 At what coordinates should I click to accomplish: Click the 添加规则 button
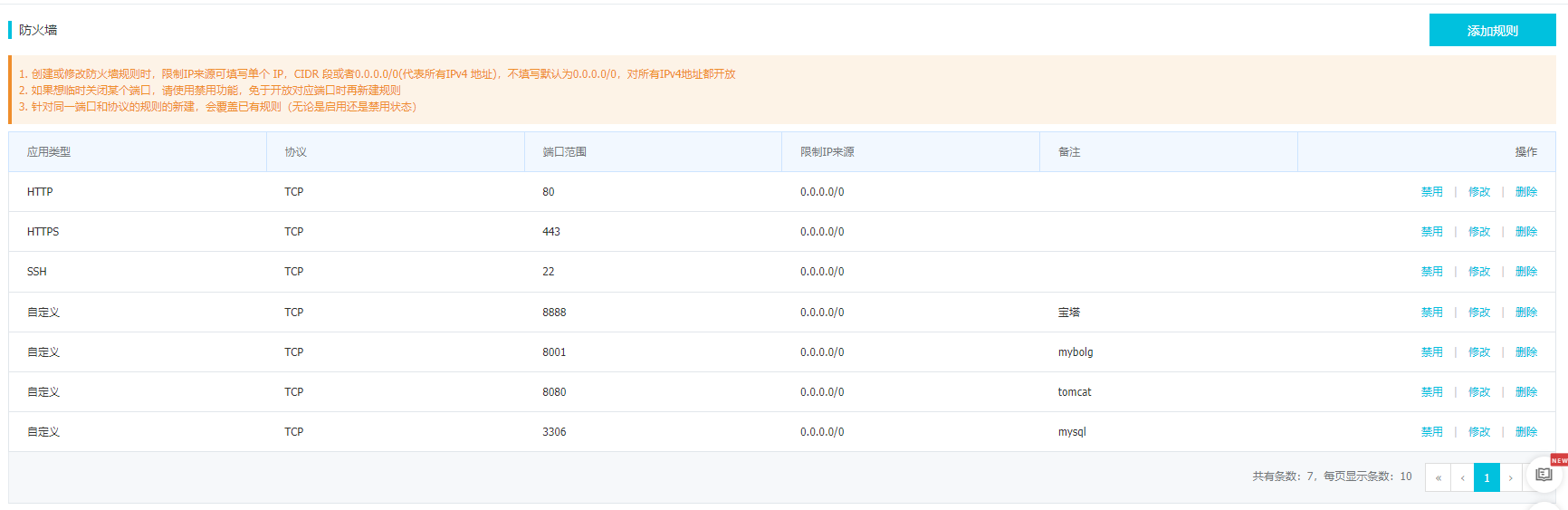pyautogui.click(x=1492, y=30)
